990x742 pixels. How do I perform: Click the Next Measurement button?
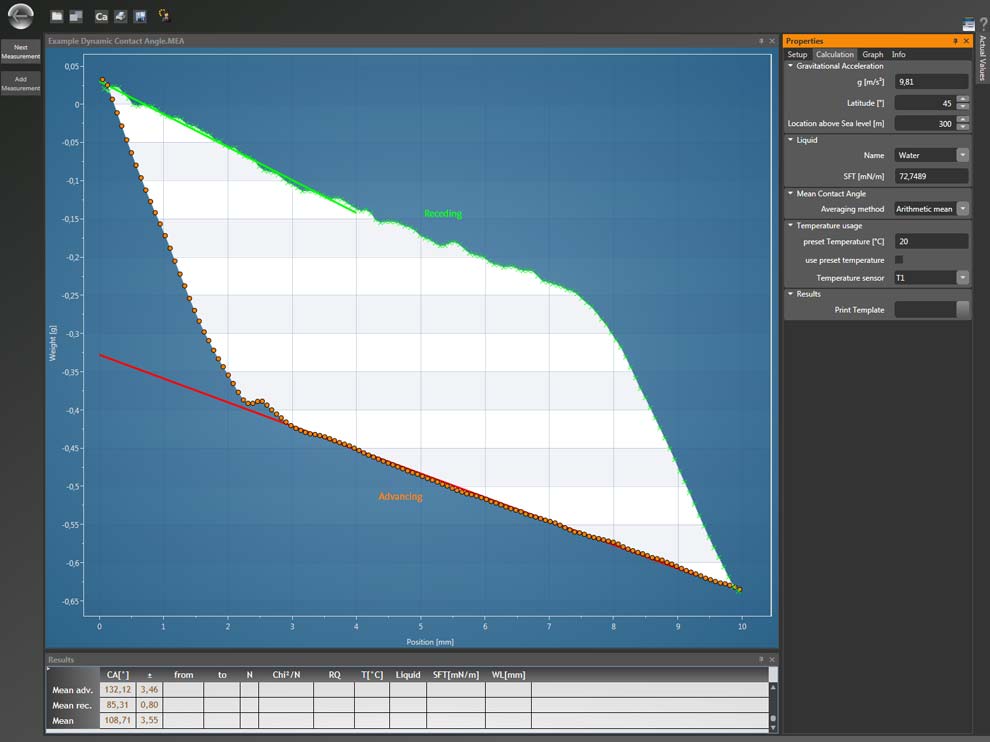click(x=20, y=50)
